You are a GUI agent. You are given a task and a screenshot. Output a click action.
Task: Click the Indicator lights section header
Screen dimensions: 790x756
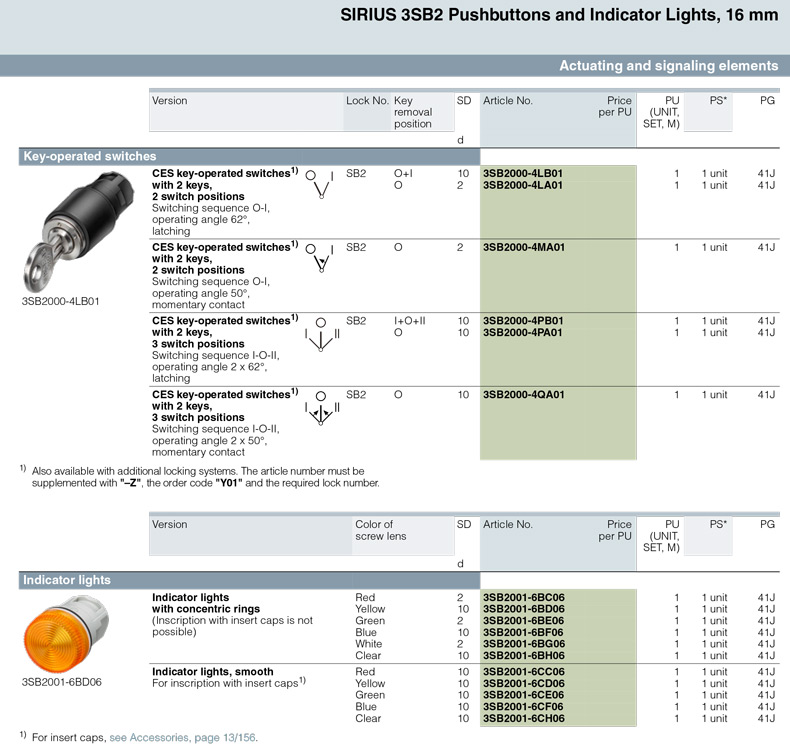pyautogui.click(x=66, y=580)
